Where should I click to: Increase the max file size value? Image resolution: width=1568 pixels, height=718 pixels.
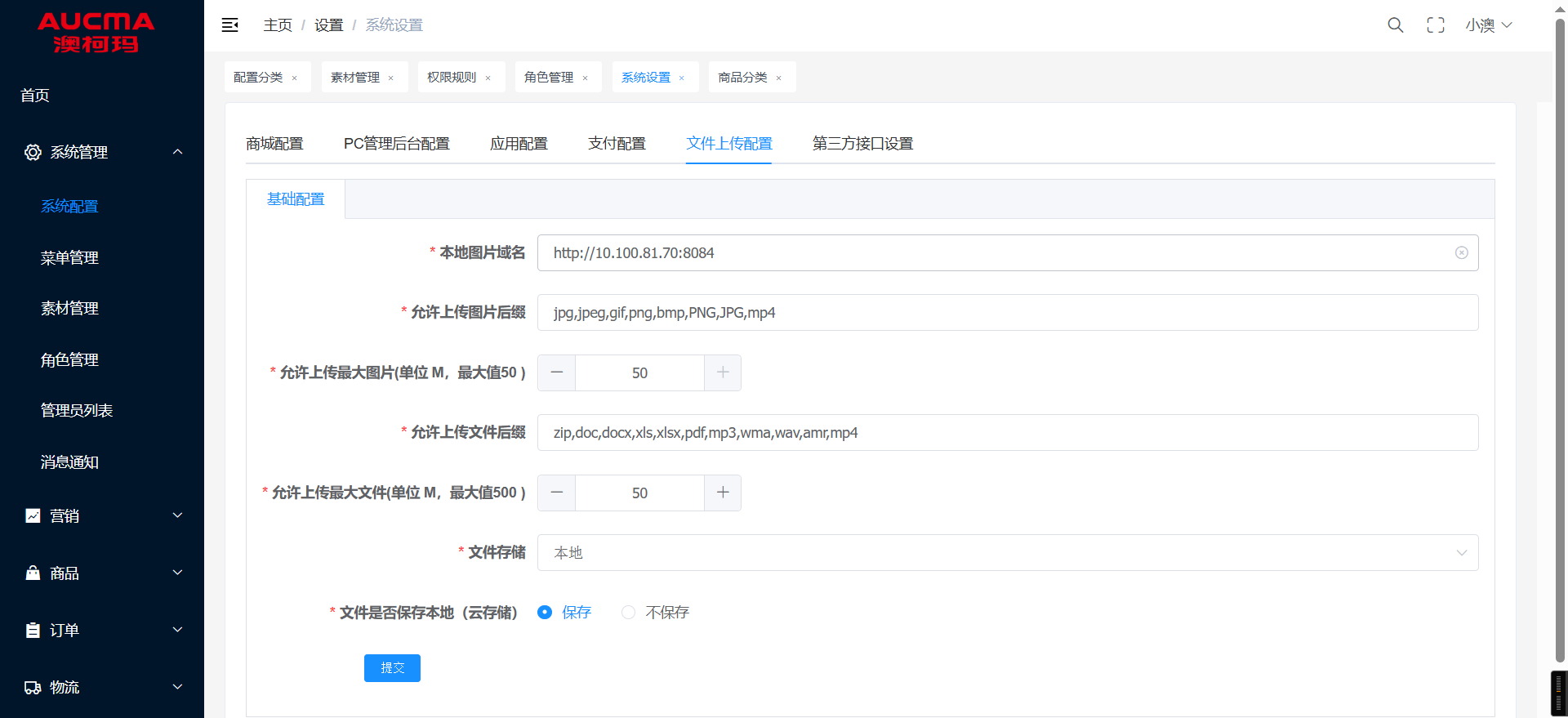click(x=723, y=493)
